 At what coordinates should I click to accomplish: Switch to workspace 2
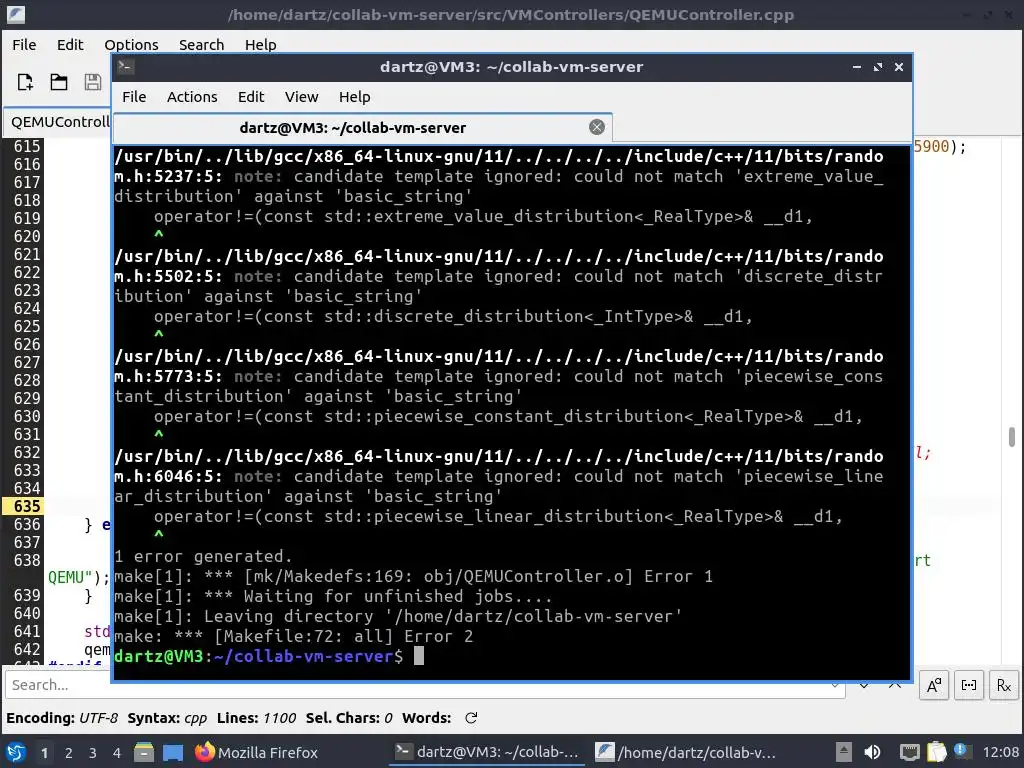69,753
